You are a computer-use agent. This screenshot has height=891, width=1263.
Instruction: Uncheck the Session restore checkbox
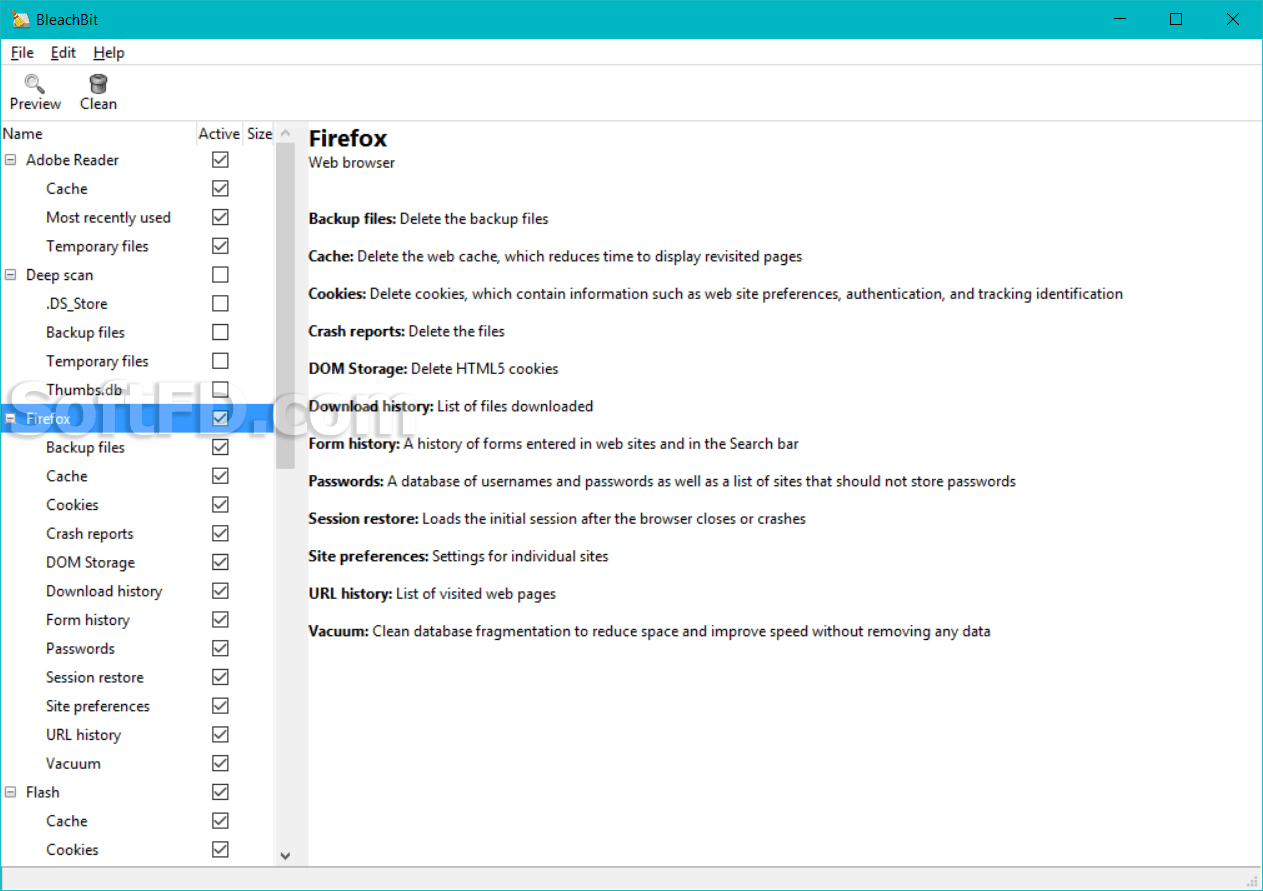(x=220, y=677)
